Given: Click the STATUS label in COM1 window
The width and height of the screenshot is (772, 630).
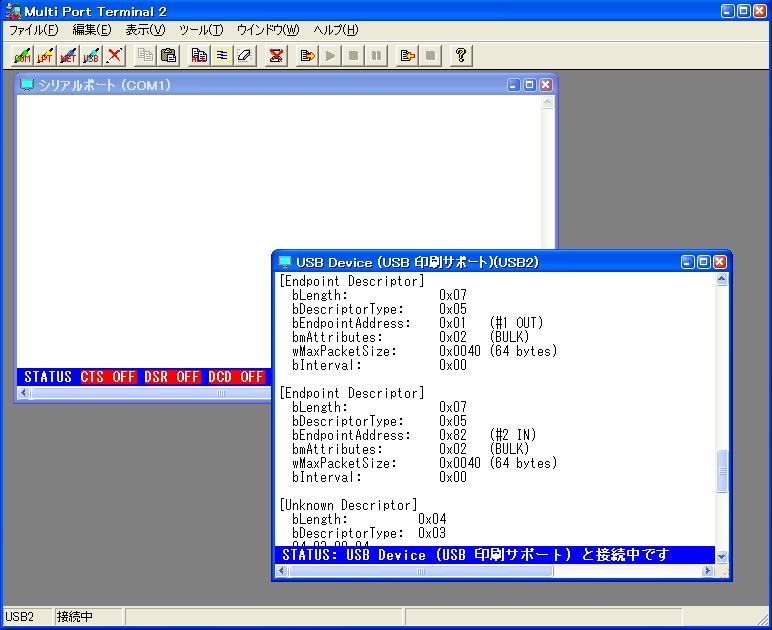Looking at the screenshot, I should pos(48,377).
